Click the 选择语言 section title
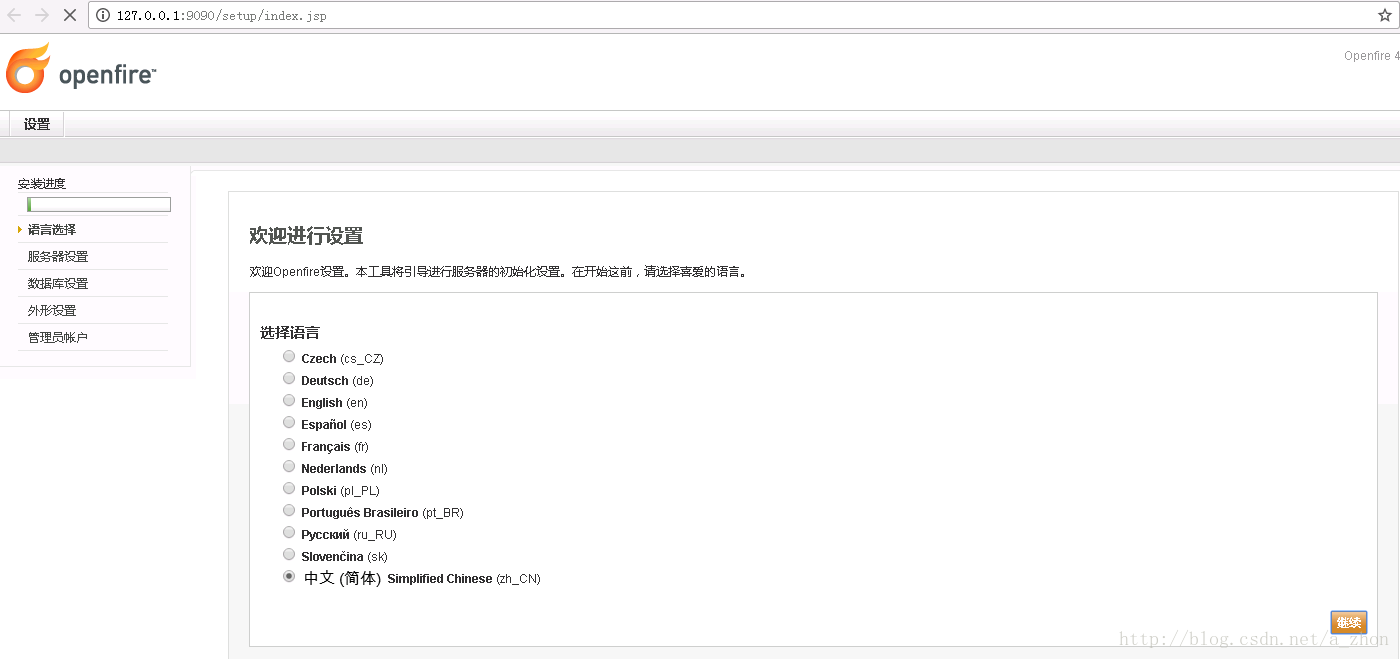 pos(290,333)
